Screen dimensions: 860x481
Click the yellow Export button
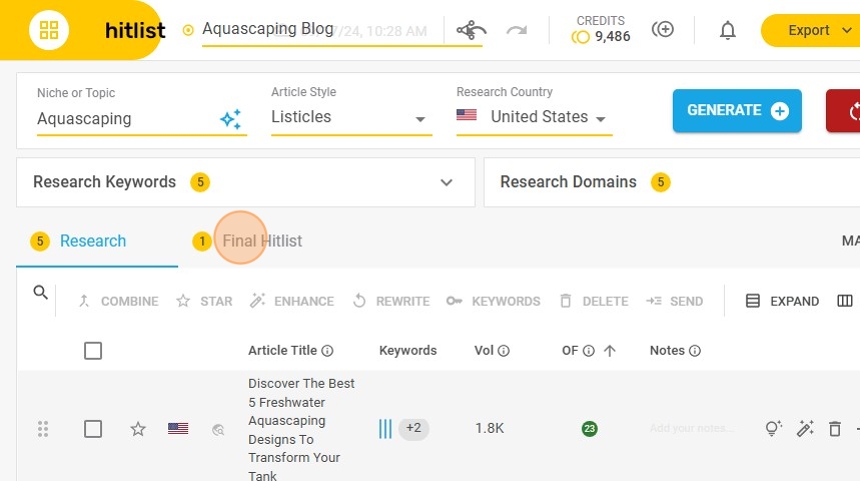pos(808,30)
